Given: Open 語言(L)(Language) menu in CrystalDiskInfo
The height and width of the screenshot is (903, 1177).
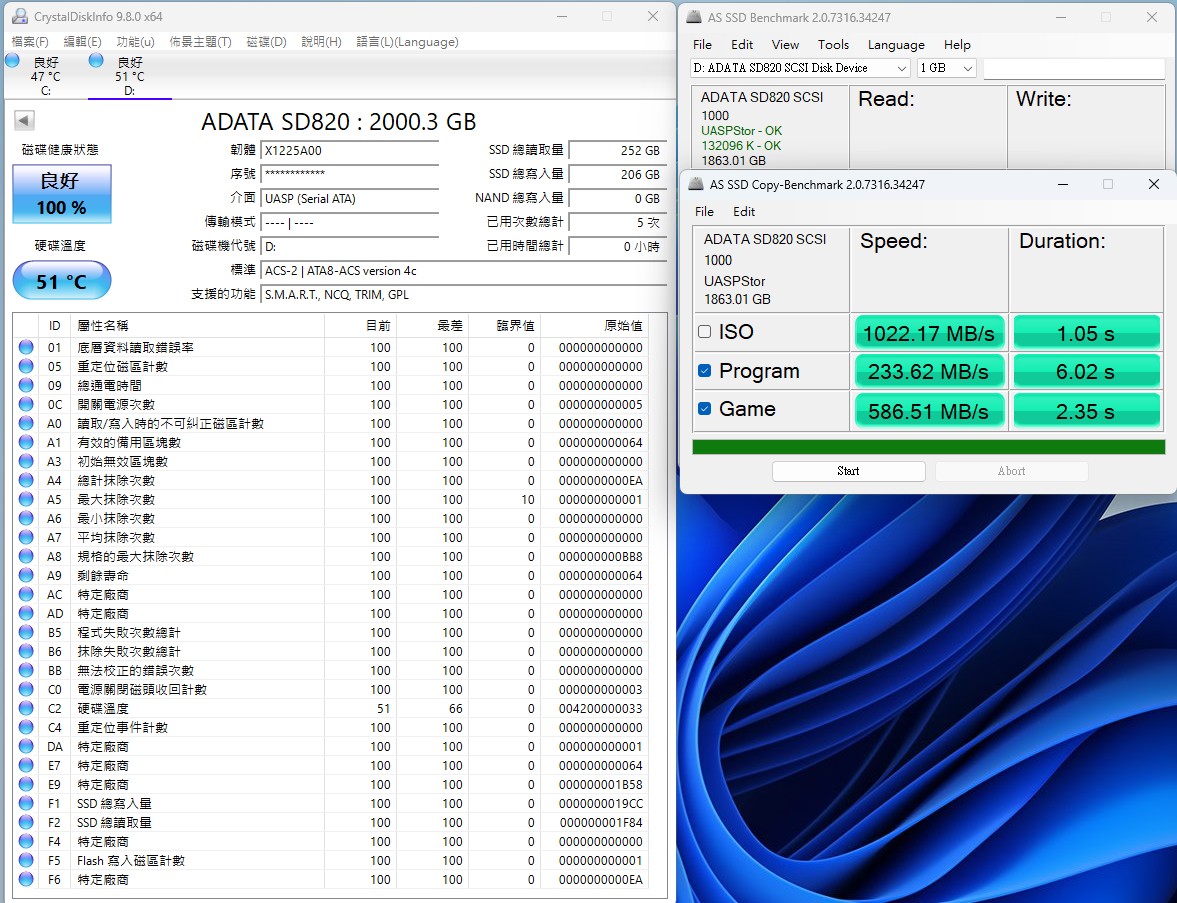Looking at the screenshot, I should [x=408, y=42].
